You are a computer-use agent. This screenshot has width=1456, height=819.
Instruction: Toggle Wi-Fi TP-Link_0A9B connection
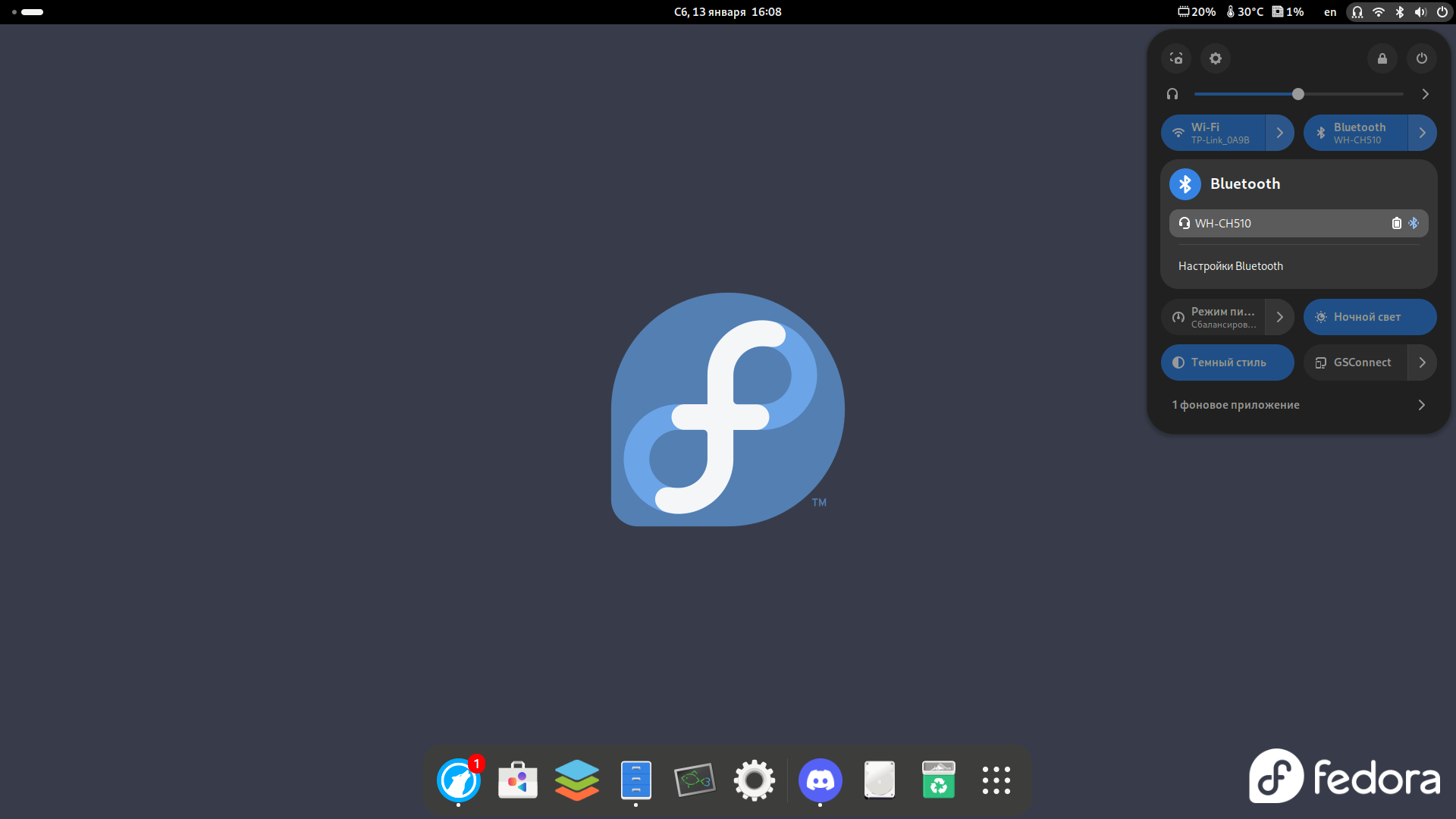[x=1213, y=133]
